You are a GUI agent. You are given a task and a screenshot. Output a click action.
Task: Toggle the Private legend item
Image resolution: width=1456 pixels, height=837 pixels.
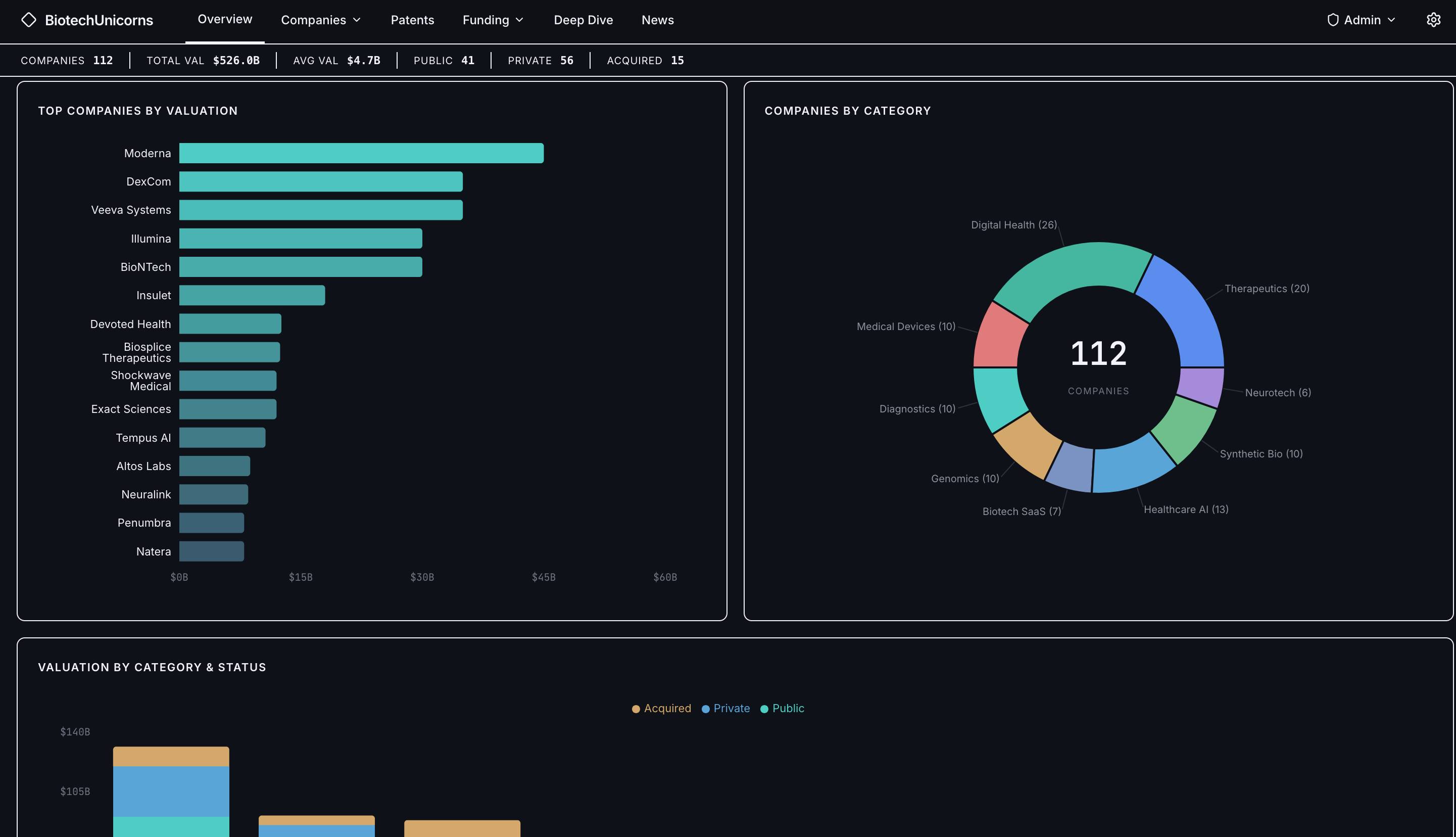(x=725, y=708)
